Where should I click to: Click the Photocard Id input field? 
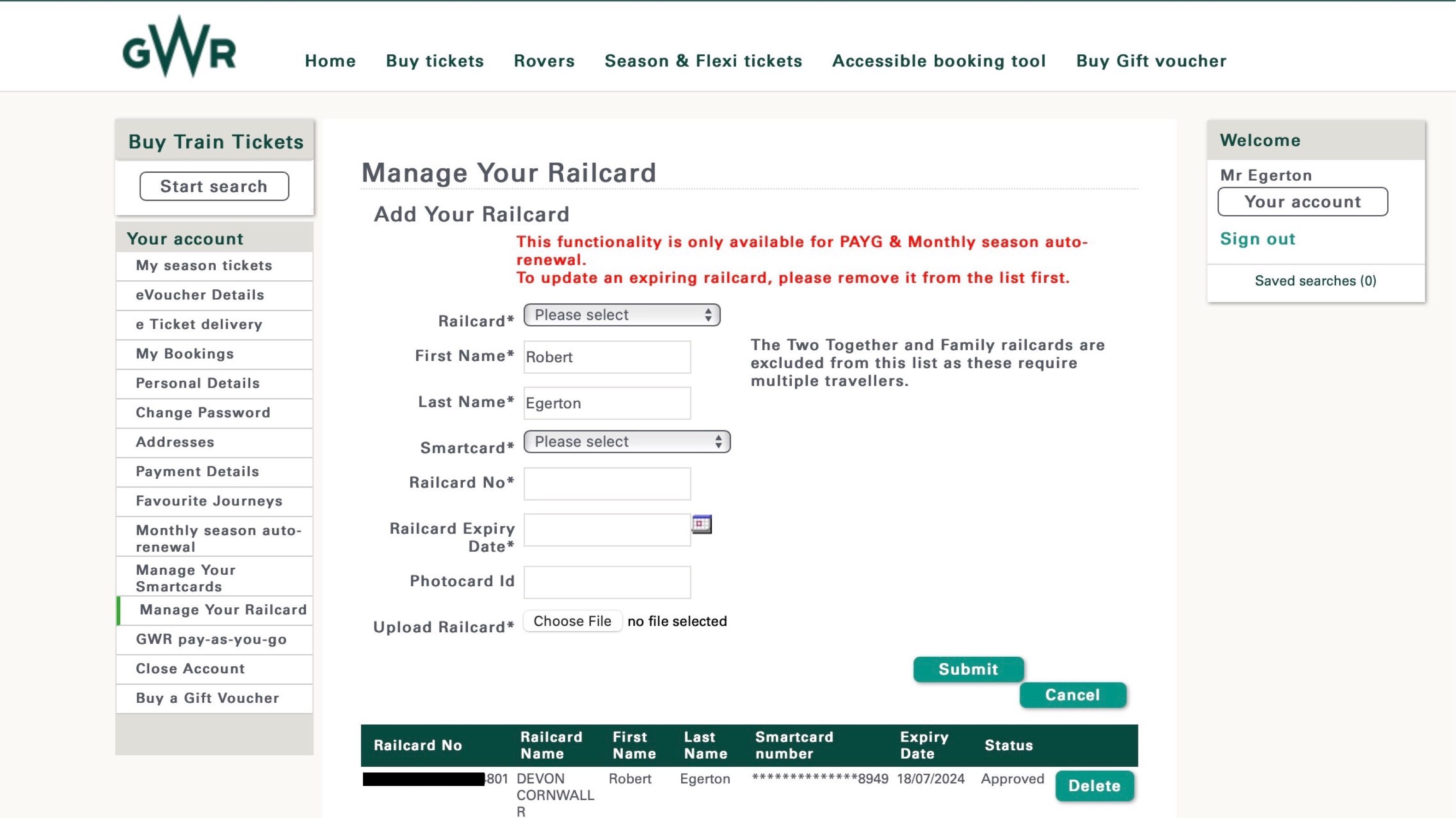point(607,582)
